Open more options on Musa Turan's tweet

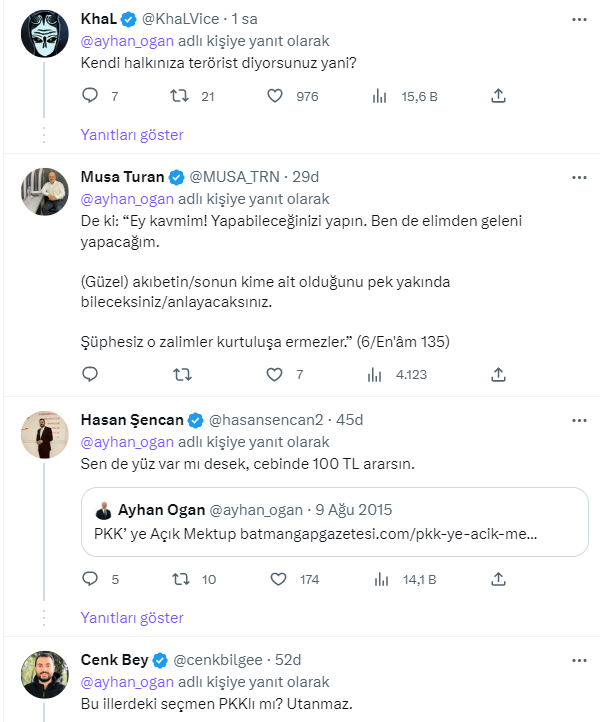click(x=579, y=177)
